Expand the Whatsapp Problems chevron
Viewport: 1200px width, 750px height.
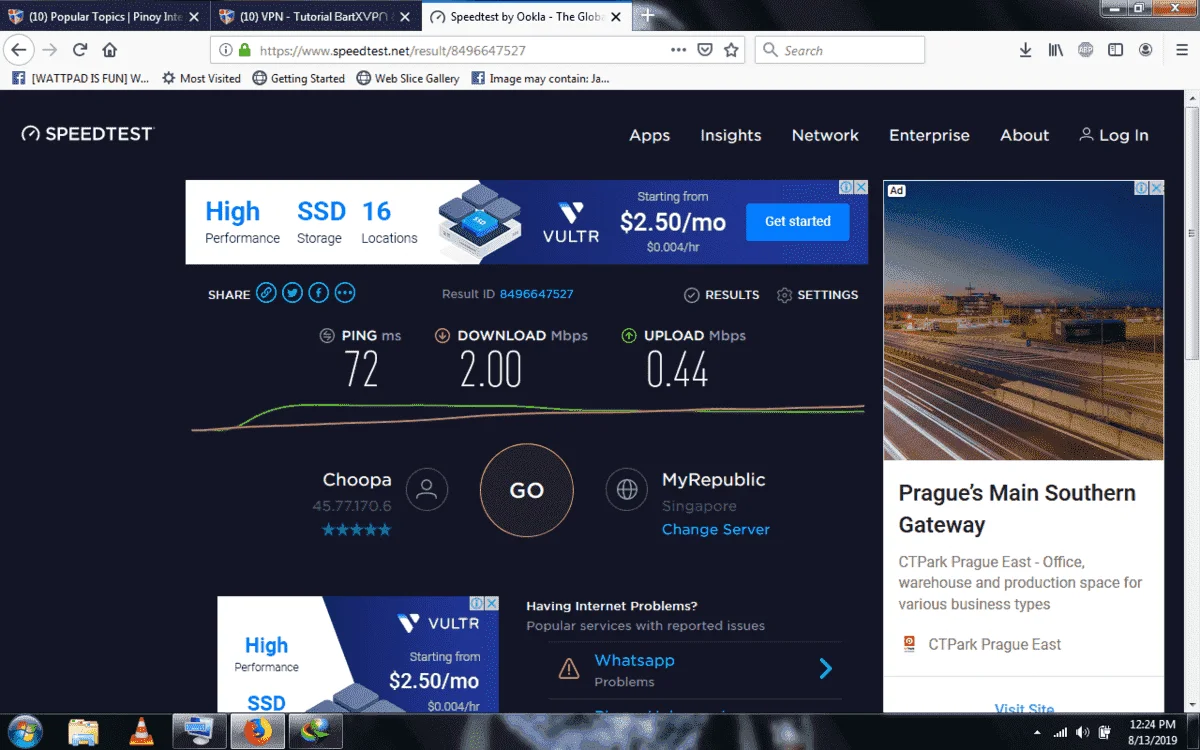pos(826,669)
